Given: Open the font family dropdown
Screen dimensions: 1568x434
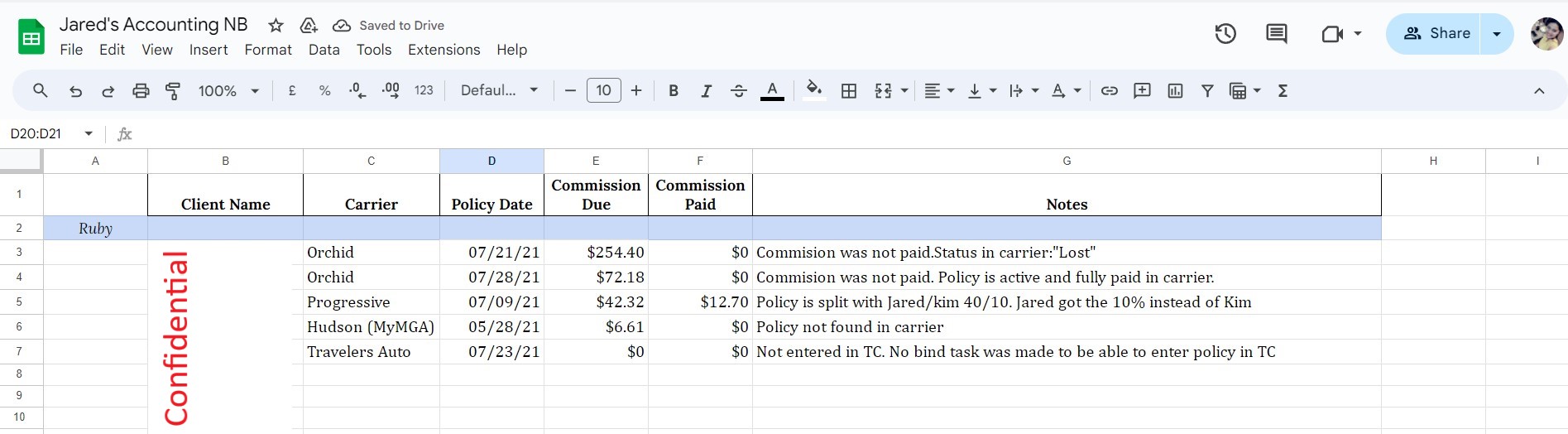Looking at the screenshot, I should pyautogui.click(x=499, y=91).
